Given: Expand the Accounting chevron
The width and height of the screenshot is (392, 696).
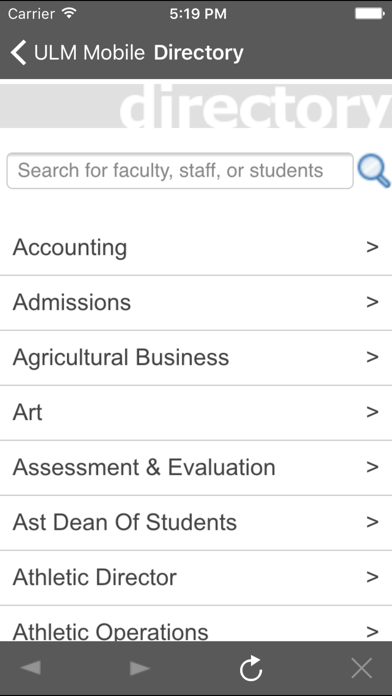Looking at the screenshot, I should coord(372,247).
